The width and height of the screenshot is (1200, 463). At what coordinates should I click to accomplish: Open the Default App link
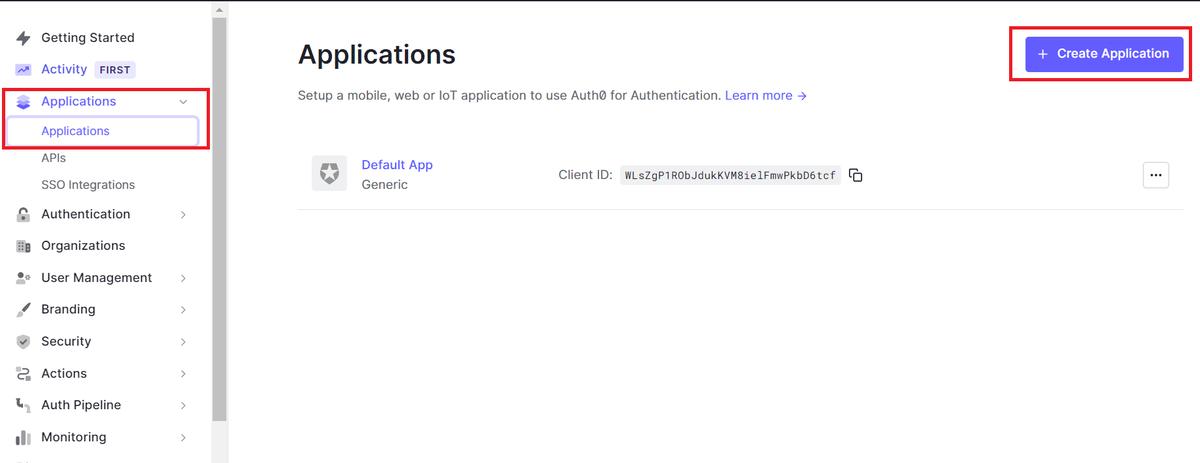pyautogui.click(x=397, y=165)
